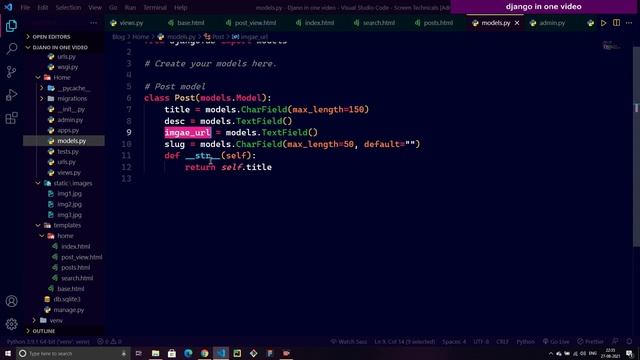The height and width of the screenshot is (360, 640).
Task: Open errors and warnings count in status bar
Action: tap(109, 342)
